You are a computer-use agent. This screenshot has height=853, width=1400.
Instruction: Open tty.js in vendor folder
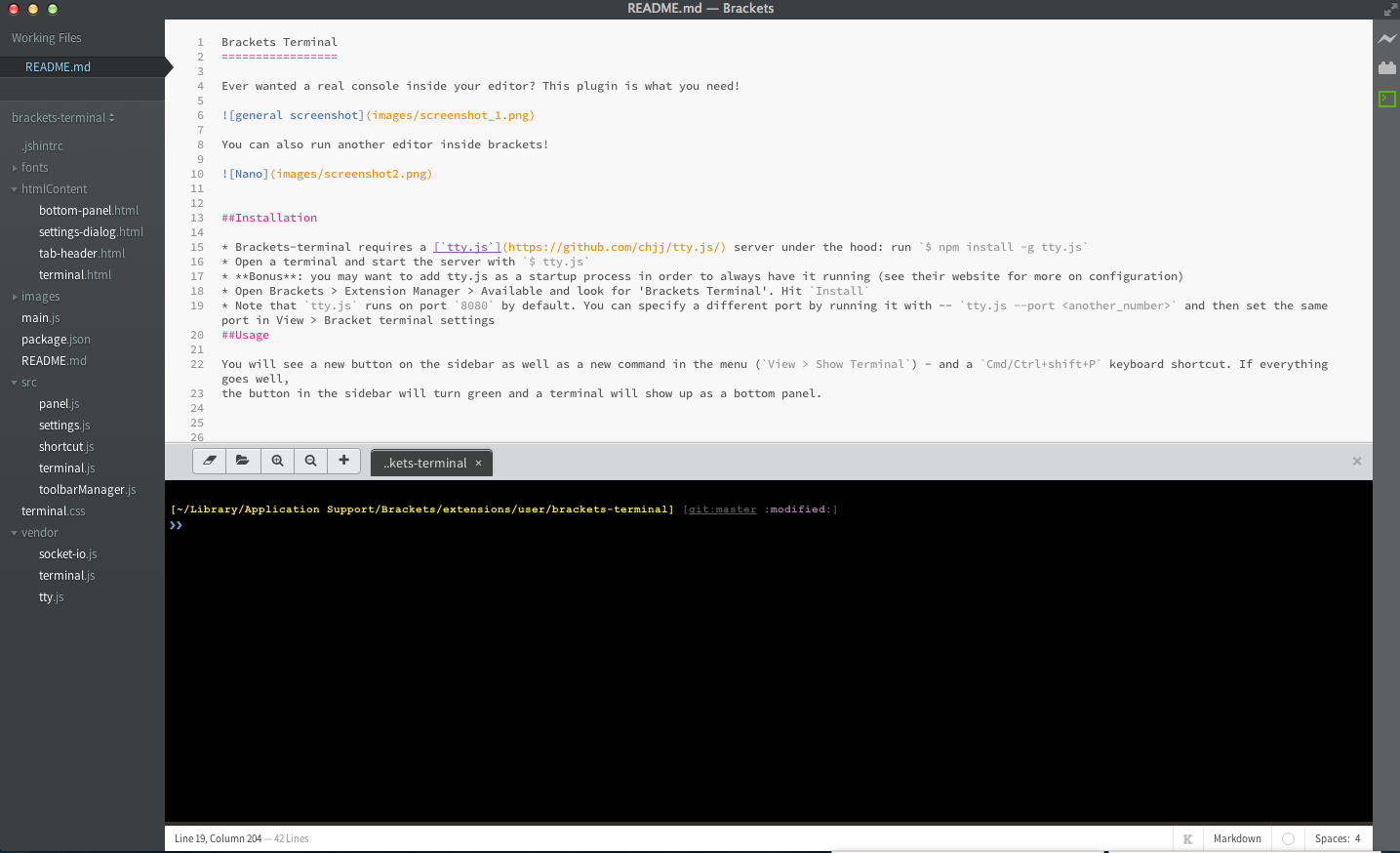[x=51, y=597]
